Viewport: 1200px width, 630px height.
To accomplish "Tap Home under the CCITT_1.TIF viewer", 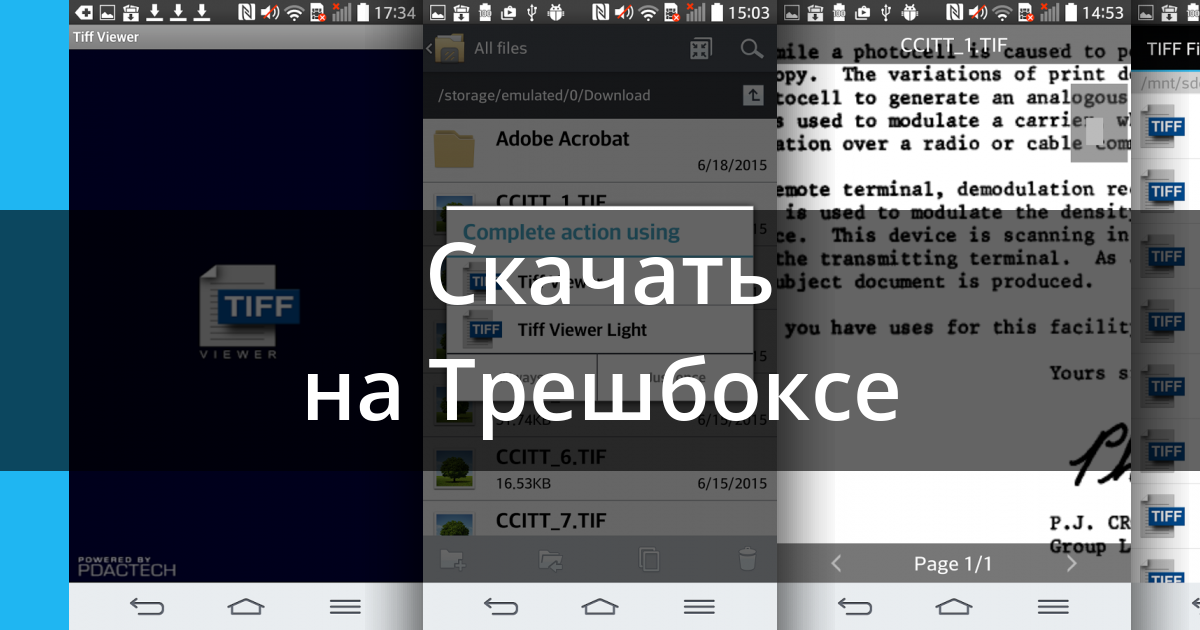I will coord(954,606).
